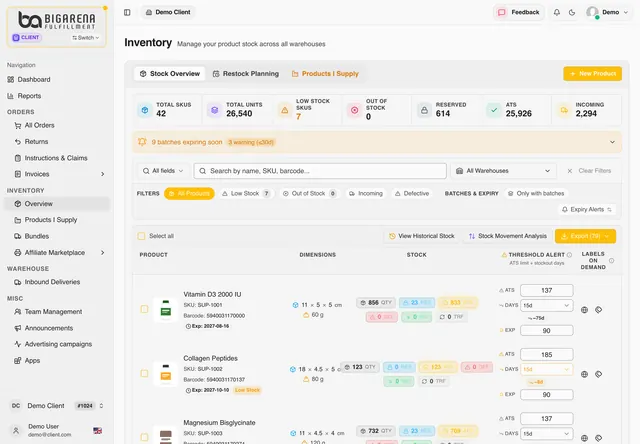
Task: Toggle the Out of Stock filter
Action: (x=310, y=193)
